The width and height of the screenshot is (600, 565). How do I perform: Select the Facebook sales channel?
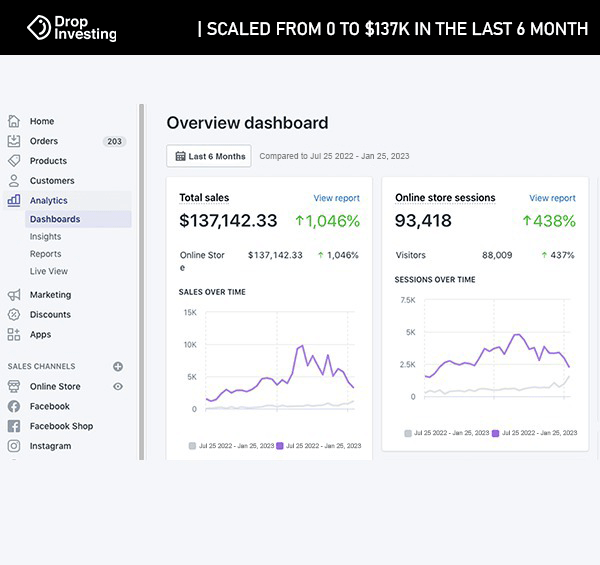50,406
